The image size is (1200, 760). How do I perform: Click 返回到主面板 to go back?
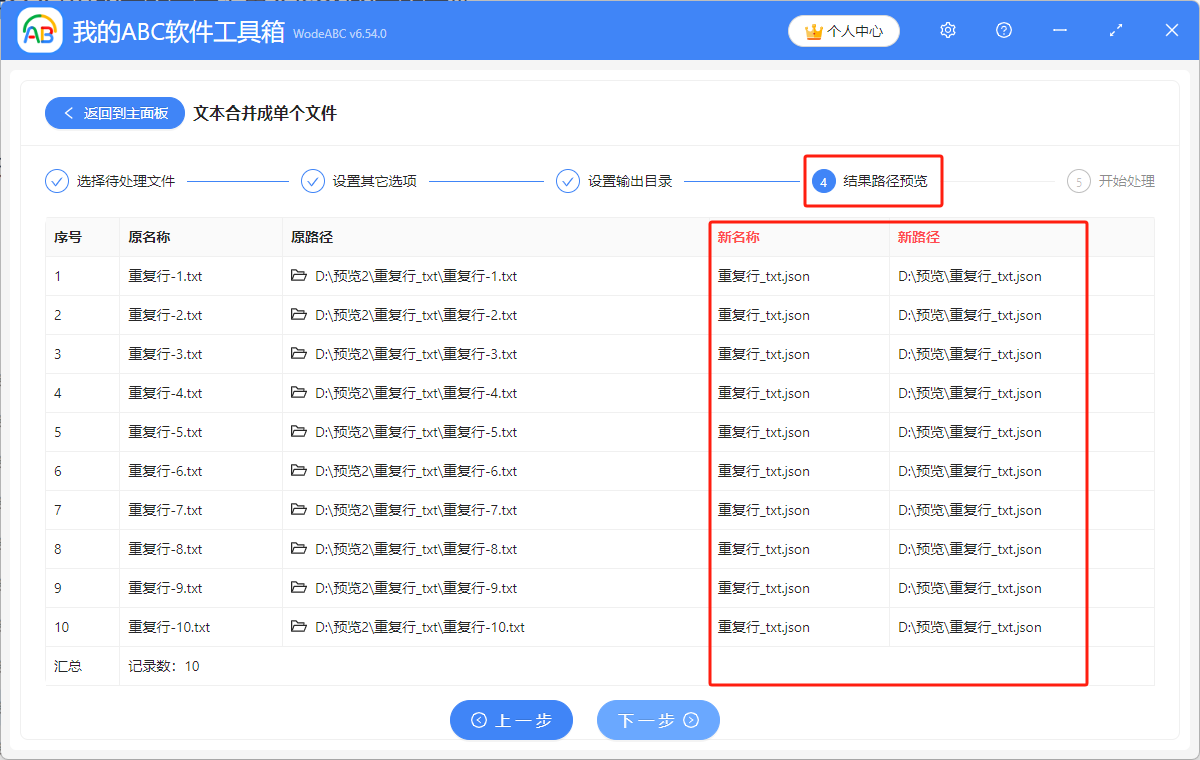(114, 113)
